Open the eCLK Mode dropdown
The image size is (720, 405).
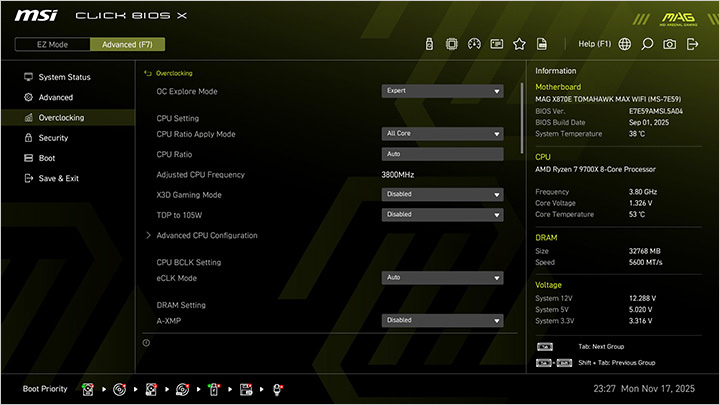[442, 278]
